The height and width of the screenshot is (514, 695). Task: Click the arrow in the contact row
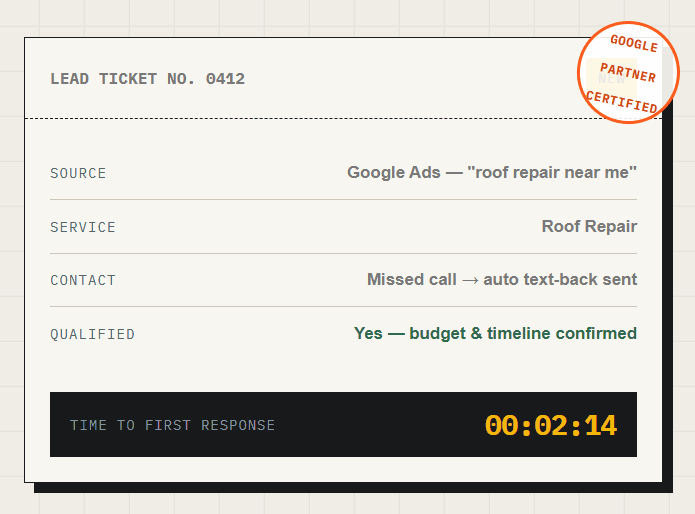click(x=470, y=280)
